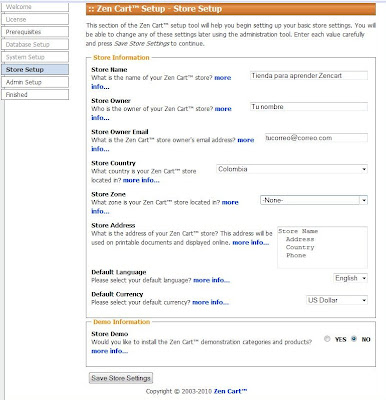This screenshot has width=386, height=400.
Task: Open the Welcome step in sidebar
Action: coord(35,7)
